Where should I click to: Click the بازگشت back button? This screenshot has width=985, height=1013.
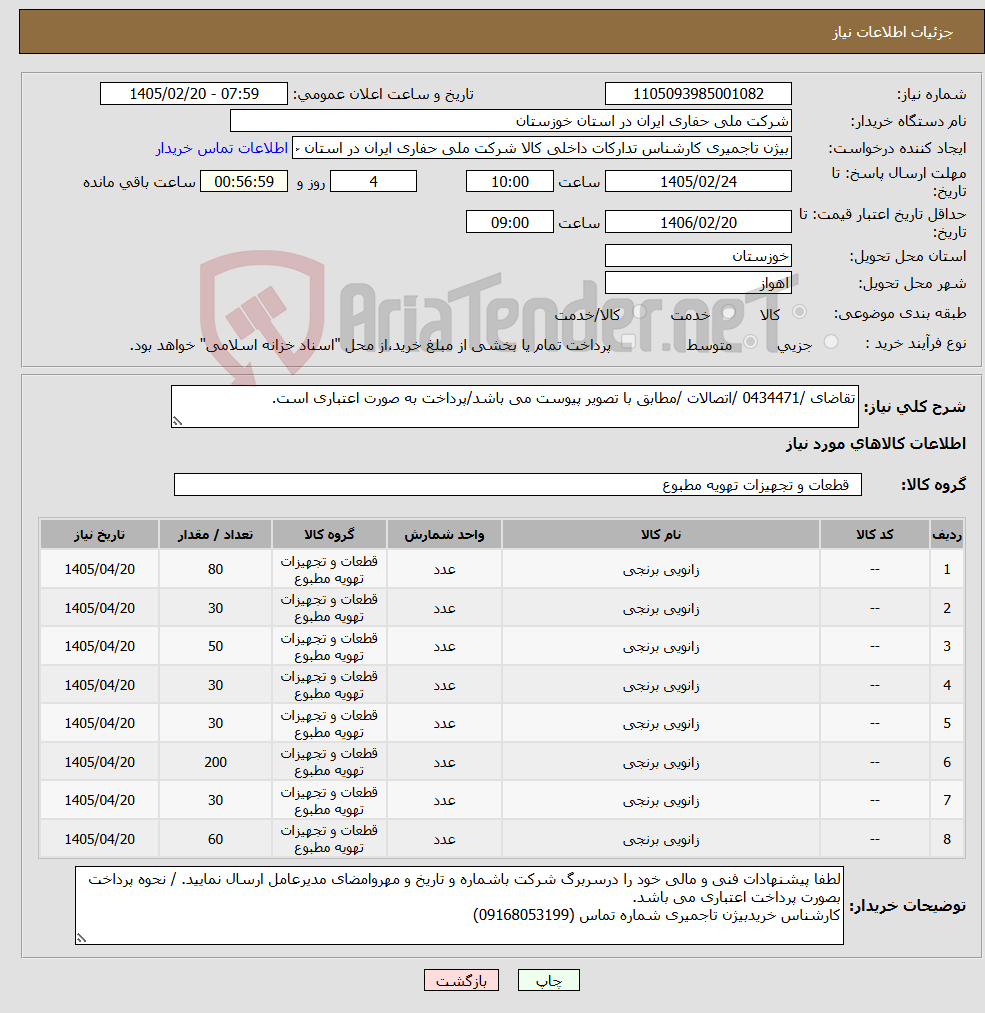click(x=461, y=980)
